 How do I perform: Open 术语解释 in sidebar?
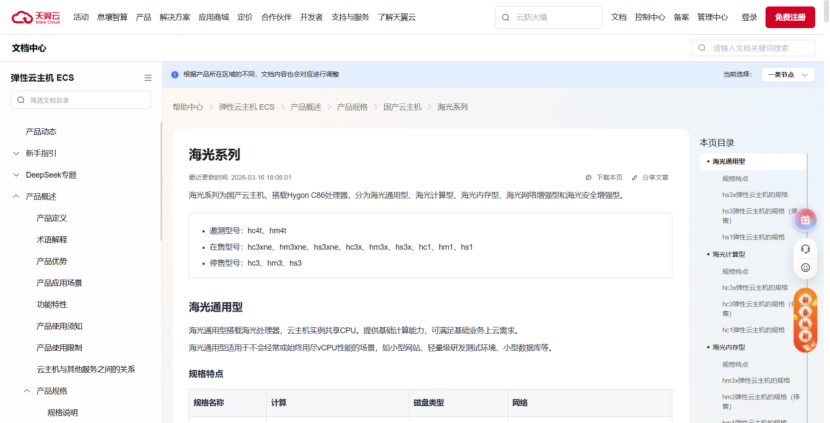pyautogui.click(x=52, y=240)
